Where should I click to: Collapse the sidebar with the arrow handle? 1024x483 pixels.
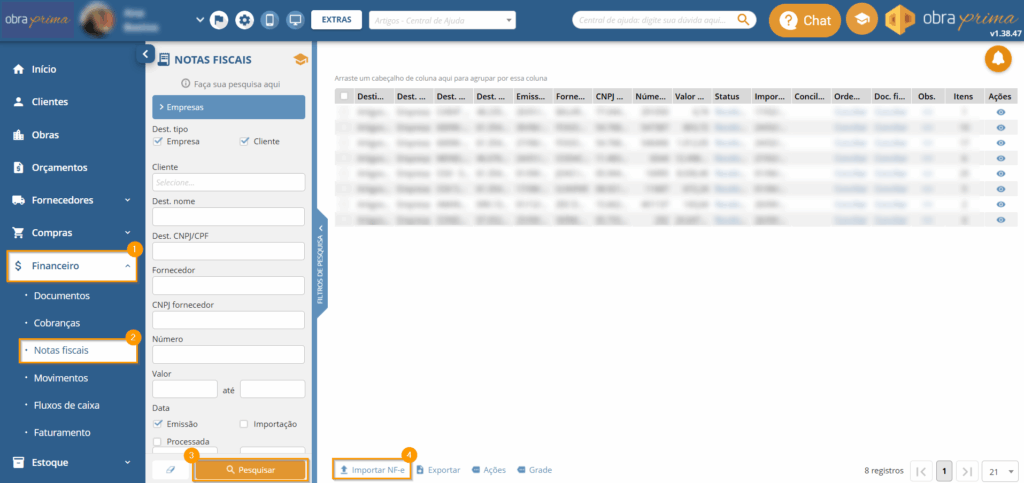pos(144,55)
